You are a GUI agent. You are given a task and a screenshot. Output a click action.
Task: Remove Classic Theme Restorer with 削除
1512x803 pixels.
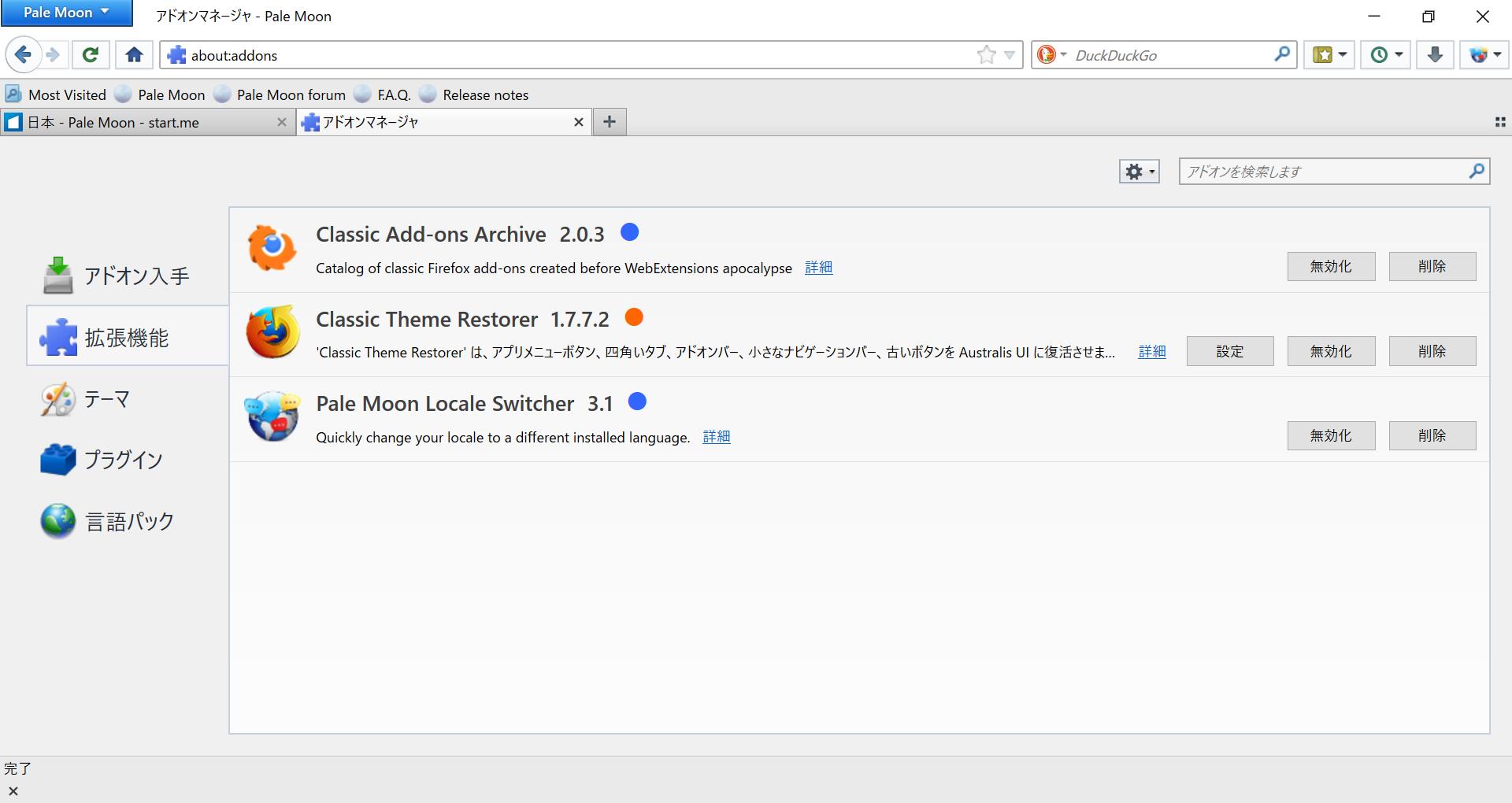(x=1432, y=351)
